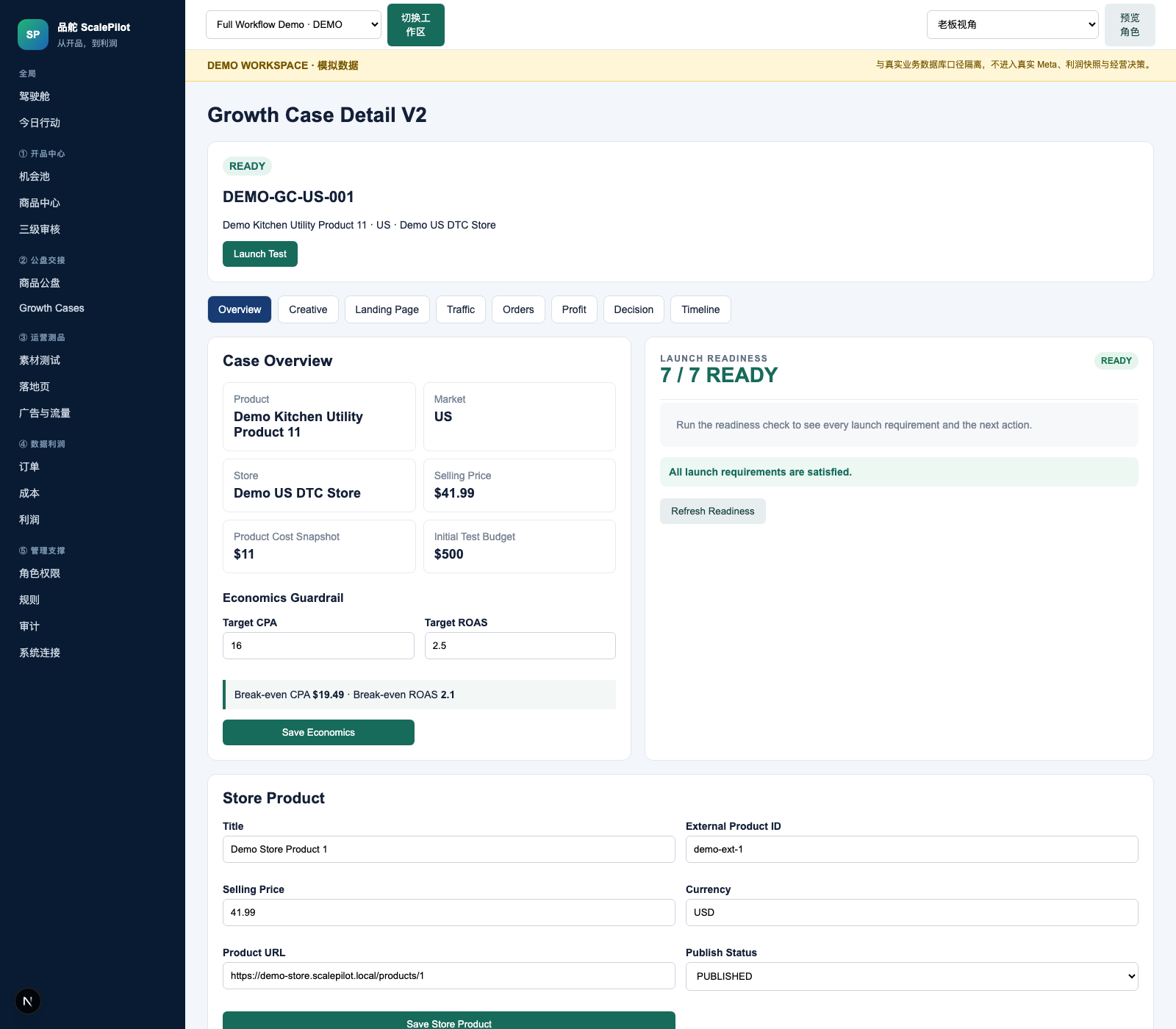The image size is (1176, 1029).
Task: Open 驾驶舱 in the sidebar
Action: 35,96
